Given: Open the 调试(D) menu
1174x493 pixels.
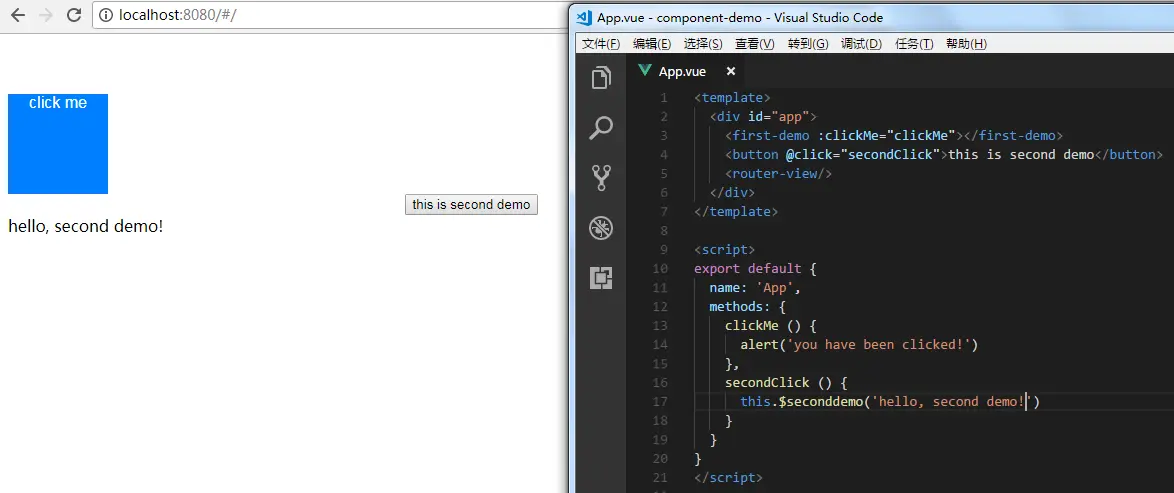Looking at the screenshot, I should click(861, 44).
